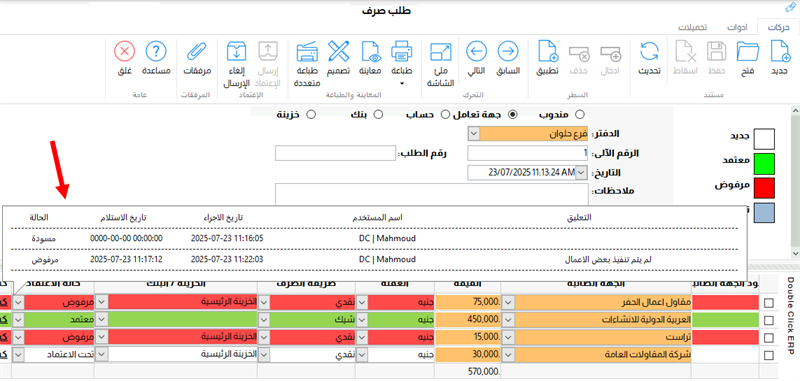Refresh data using the تحديث icon

[x=649, y=52]
